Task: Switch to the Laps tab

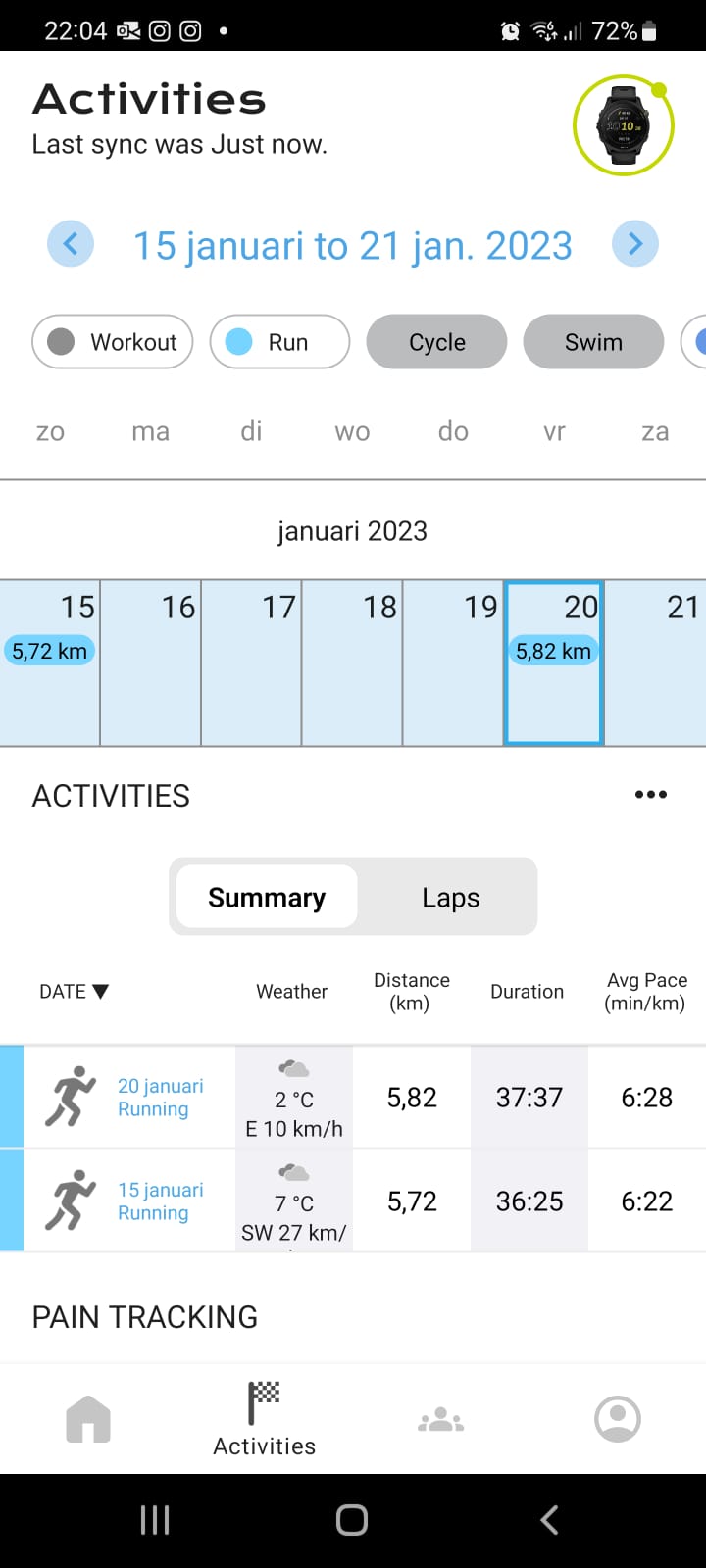Action: click(x=450, y=898)
